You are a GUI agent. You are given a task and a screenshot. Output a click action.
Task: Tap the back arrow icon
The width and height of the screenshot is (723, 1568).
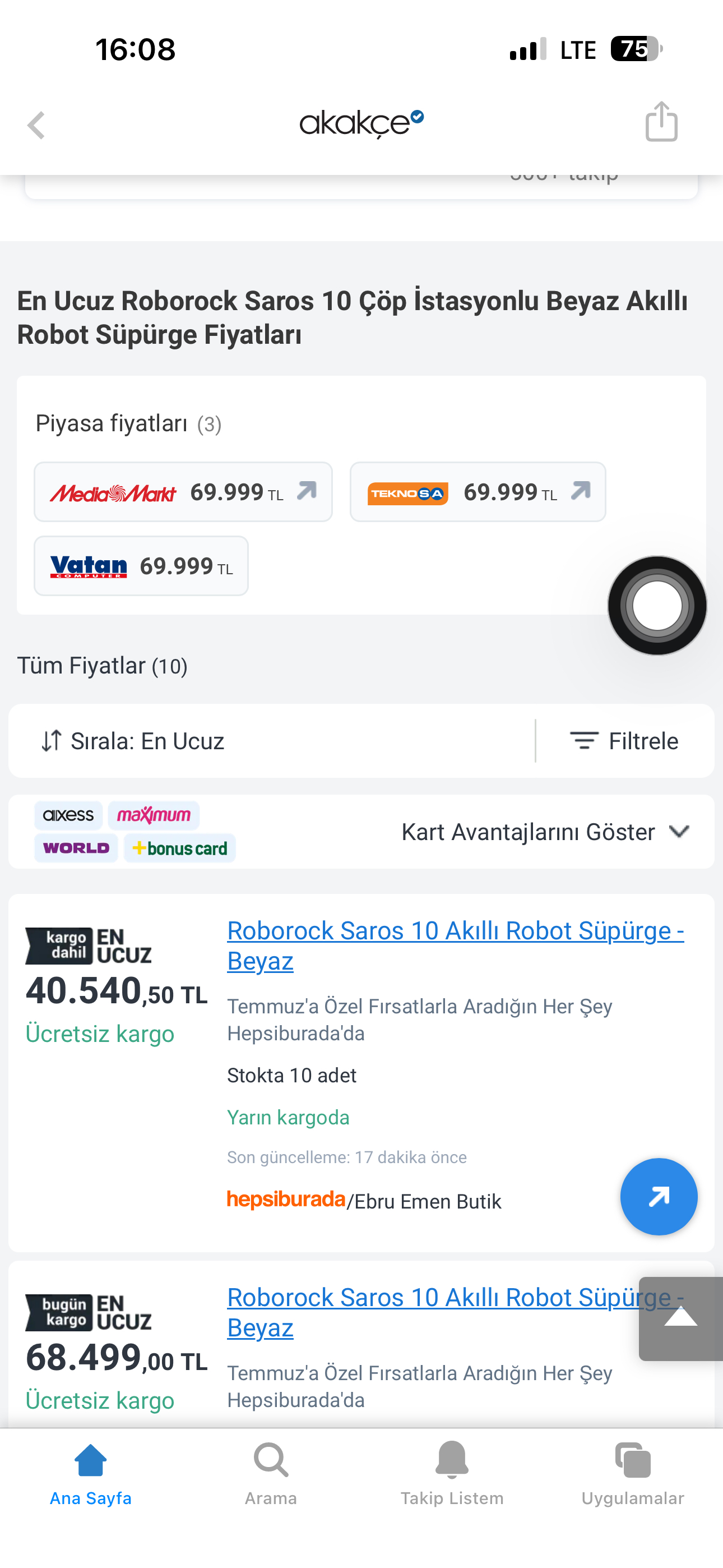[x=36, y=126]
